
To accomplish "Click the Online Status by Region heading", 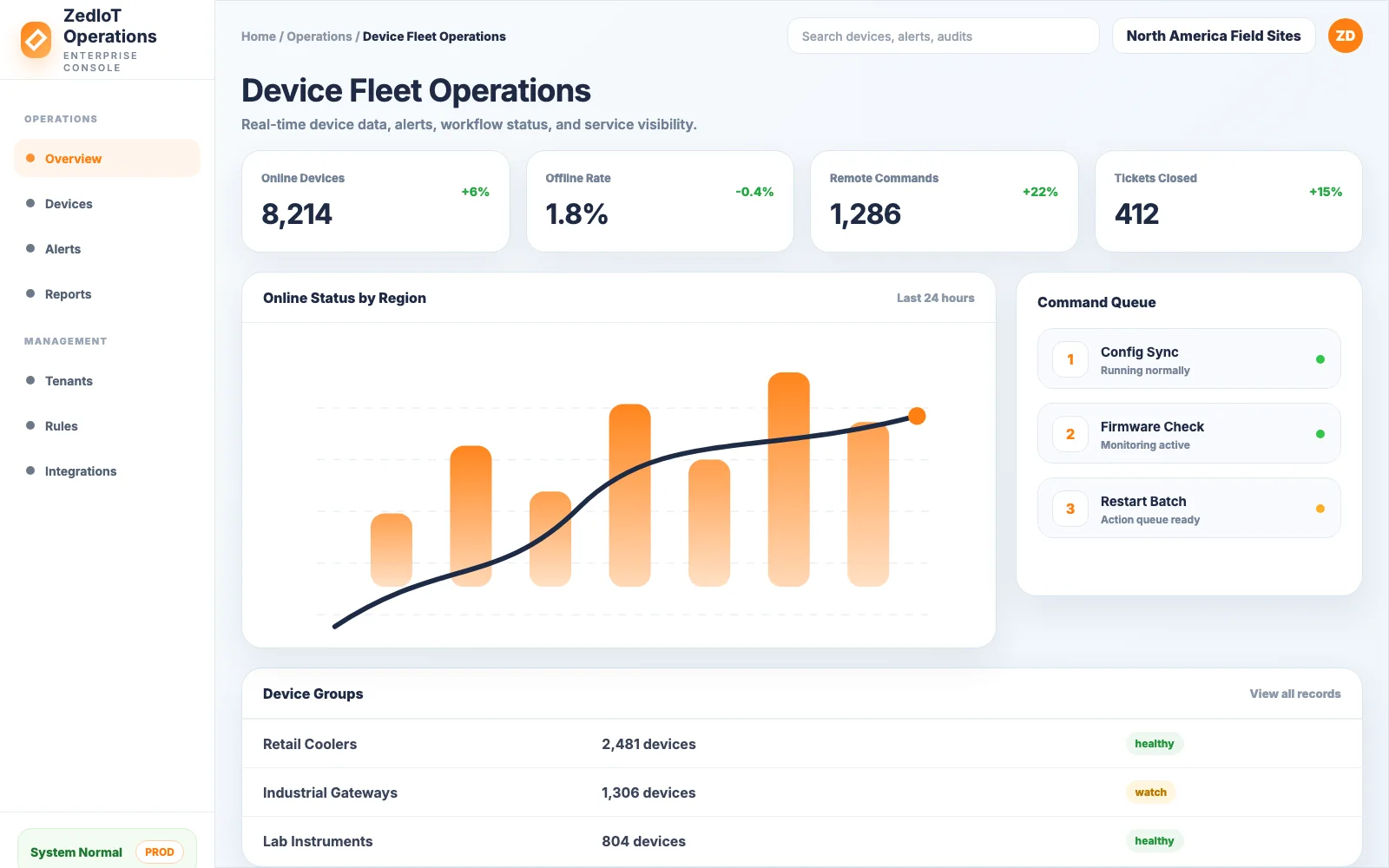I will click(345, 298).
